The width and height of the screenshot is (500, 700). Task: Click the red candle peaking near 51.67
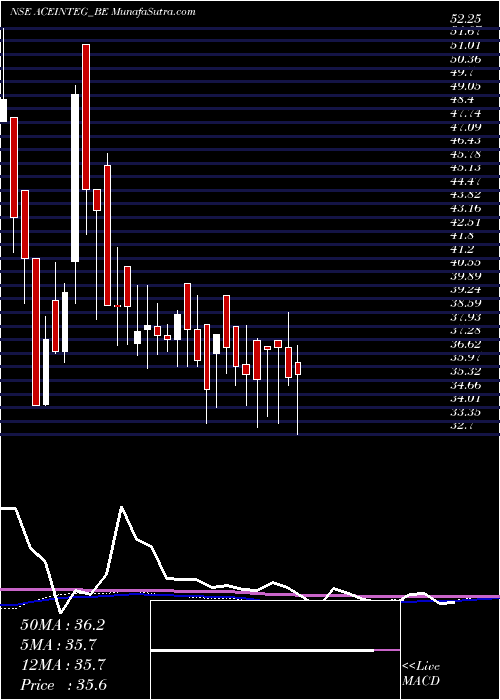pos(86,117)
